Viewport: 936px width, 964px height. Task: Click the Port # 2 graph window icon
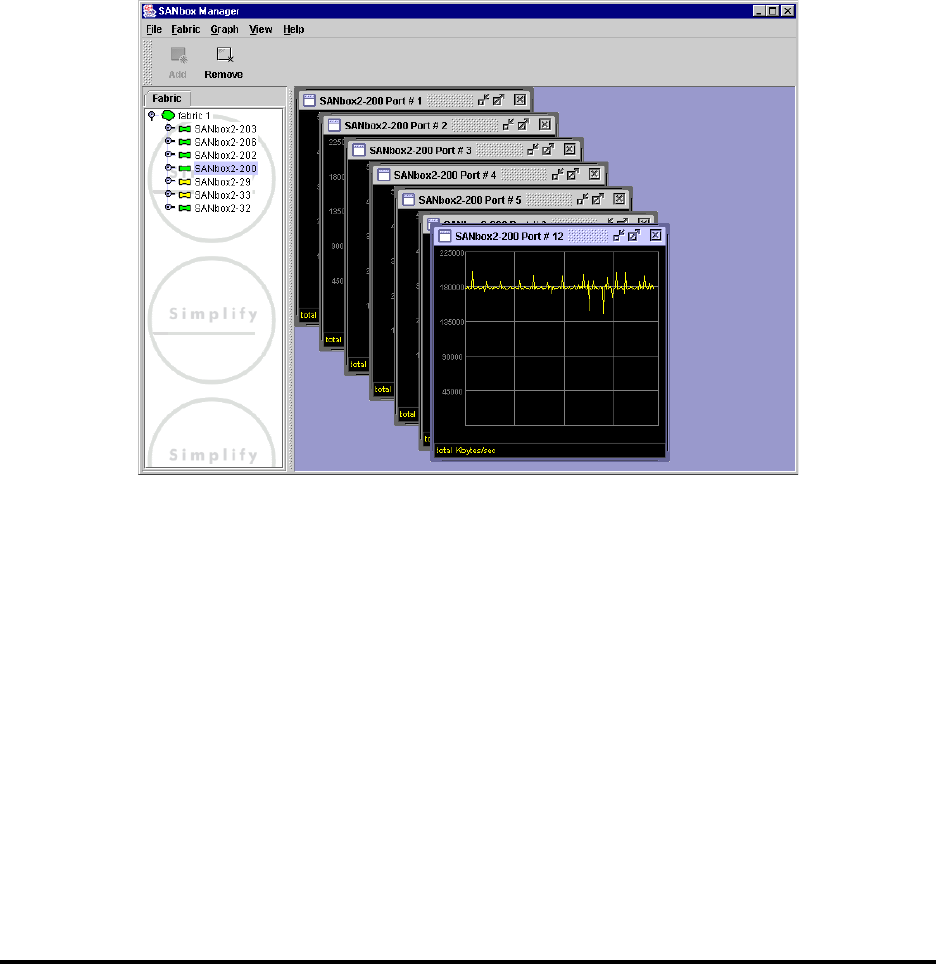point(334,125)
